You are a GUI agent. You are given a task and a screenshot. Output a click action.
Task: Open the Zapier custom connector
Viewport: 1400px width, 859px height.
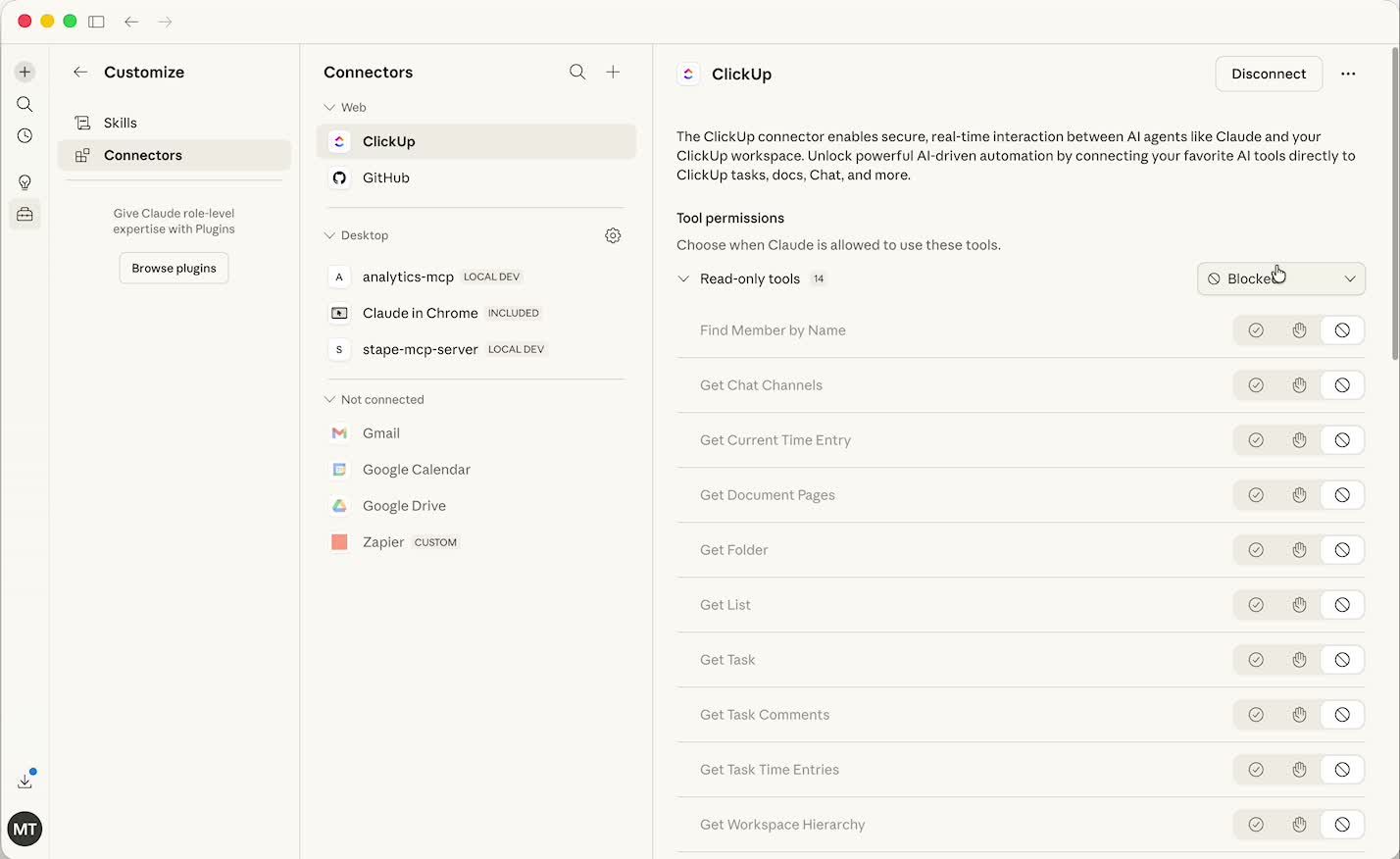[x=382, y=541]
